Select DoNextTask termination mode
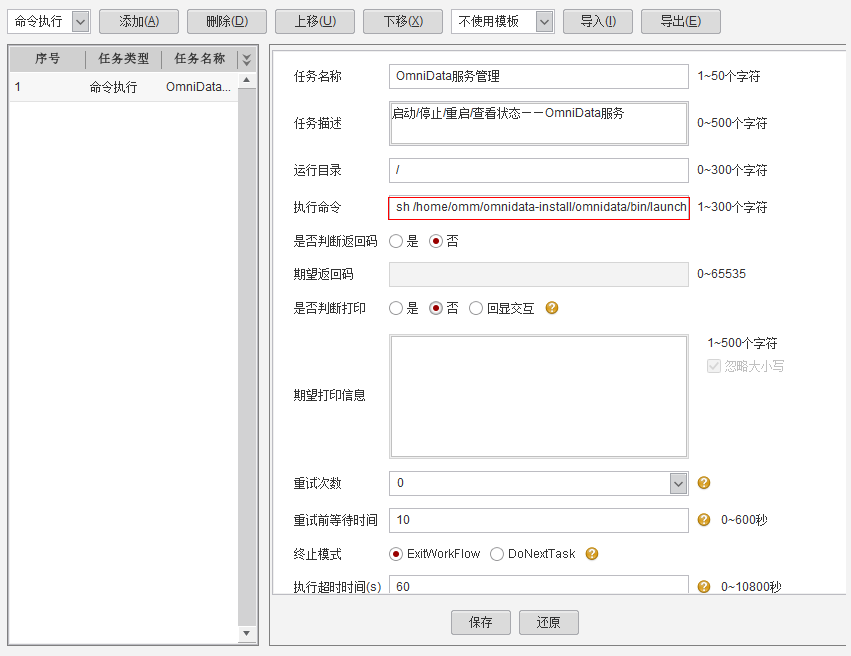This screenshot has height=656, width=851. tap(497, 554)
